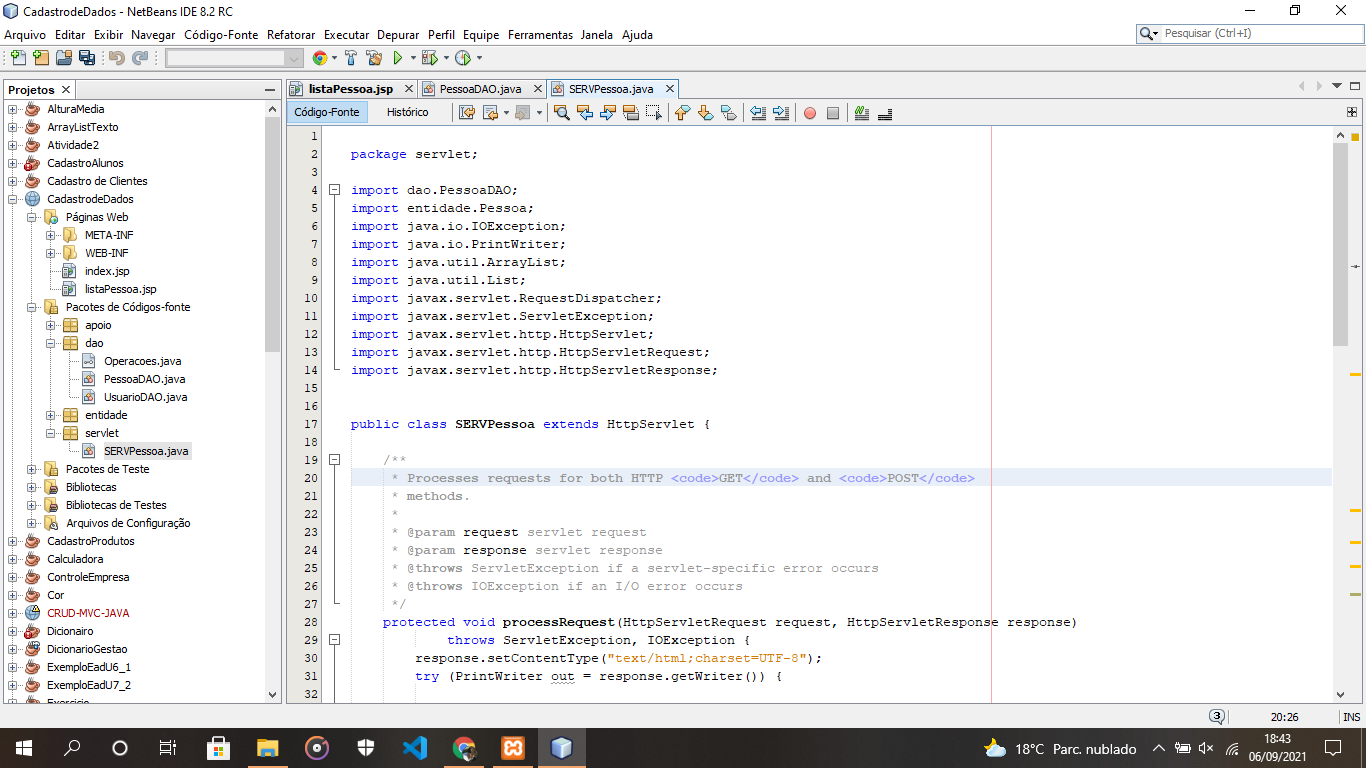
Task: Toggle rectangular selection in editor toolbar
Action: point(654,113)
